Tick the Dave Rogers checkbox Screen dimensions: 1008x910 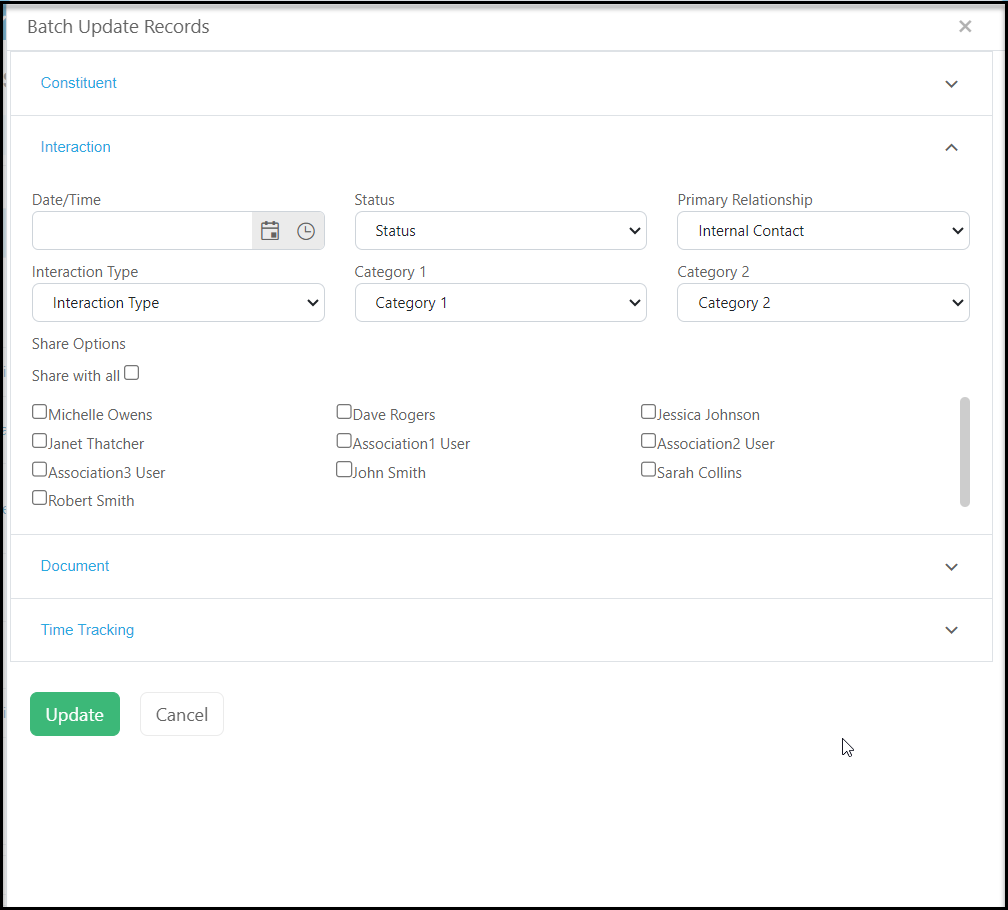tap(344, 411)
